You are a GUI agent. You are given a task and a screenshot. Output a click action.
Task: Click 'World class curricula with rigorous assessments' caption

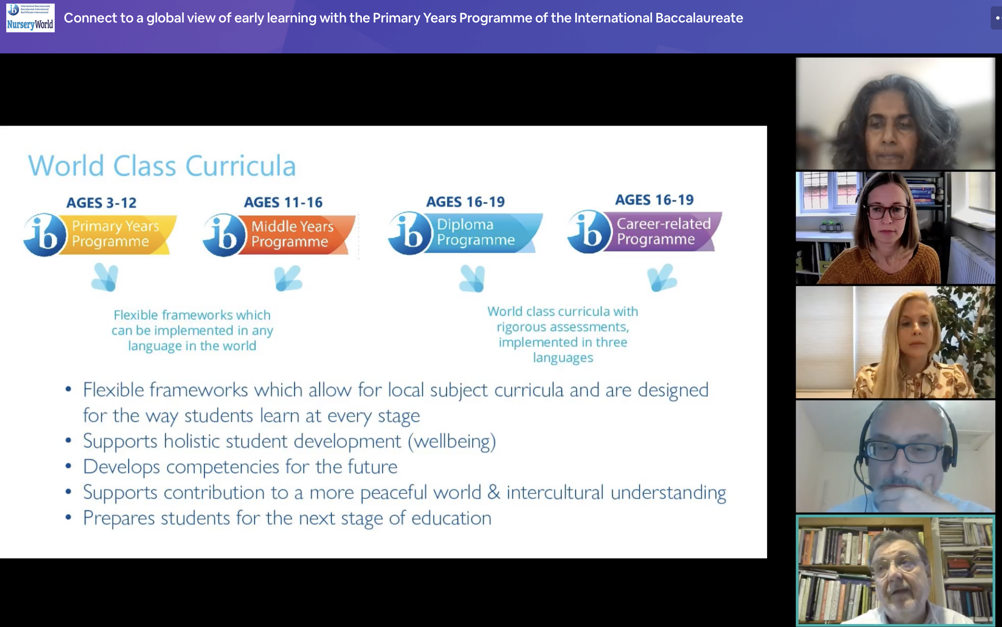click(563, 334)
